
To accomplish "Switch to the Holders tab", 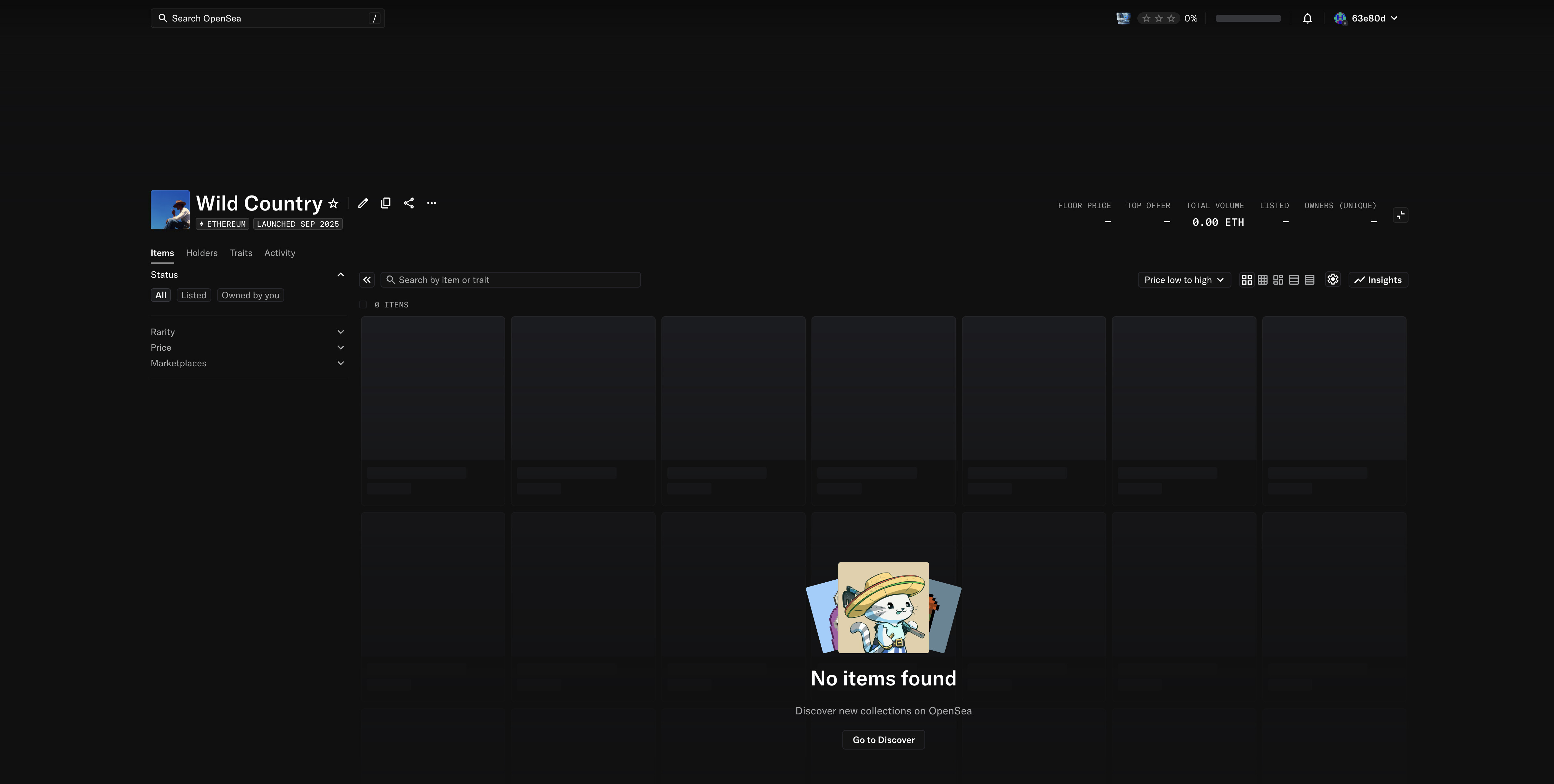I will coord(201,253).
